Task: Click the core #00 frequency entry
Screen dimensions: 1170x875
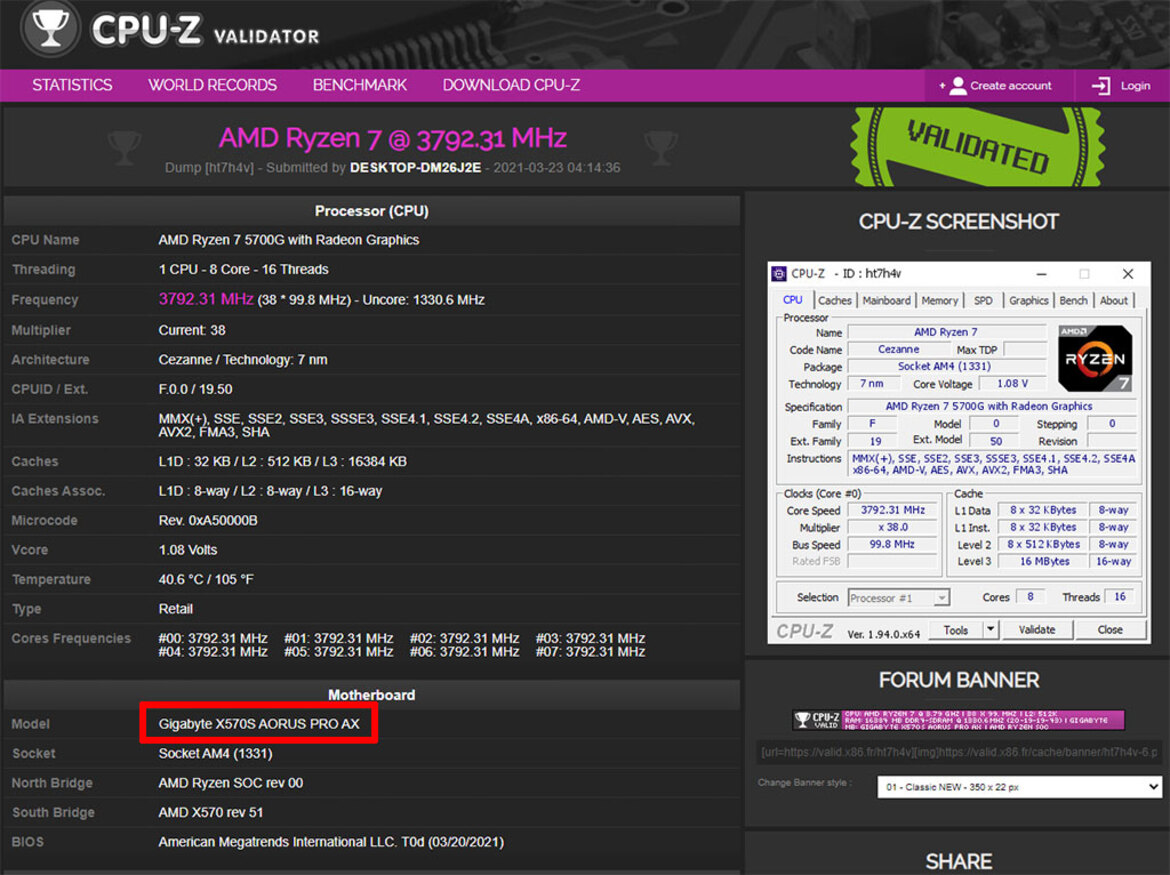Action: 213,639
